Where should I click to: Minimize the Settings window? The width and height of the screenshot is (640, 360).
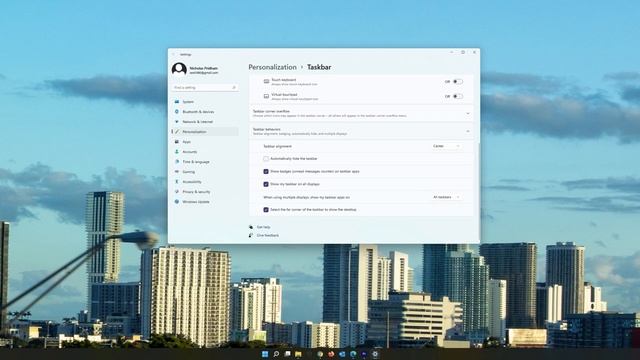tap(451, 52)
